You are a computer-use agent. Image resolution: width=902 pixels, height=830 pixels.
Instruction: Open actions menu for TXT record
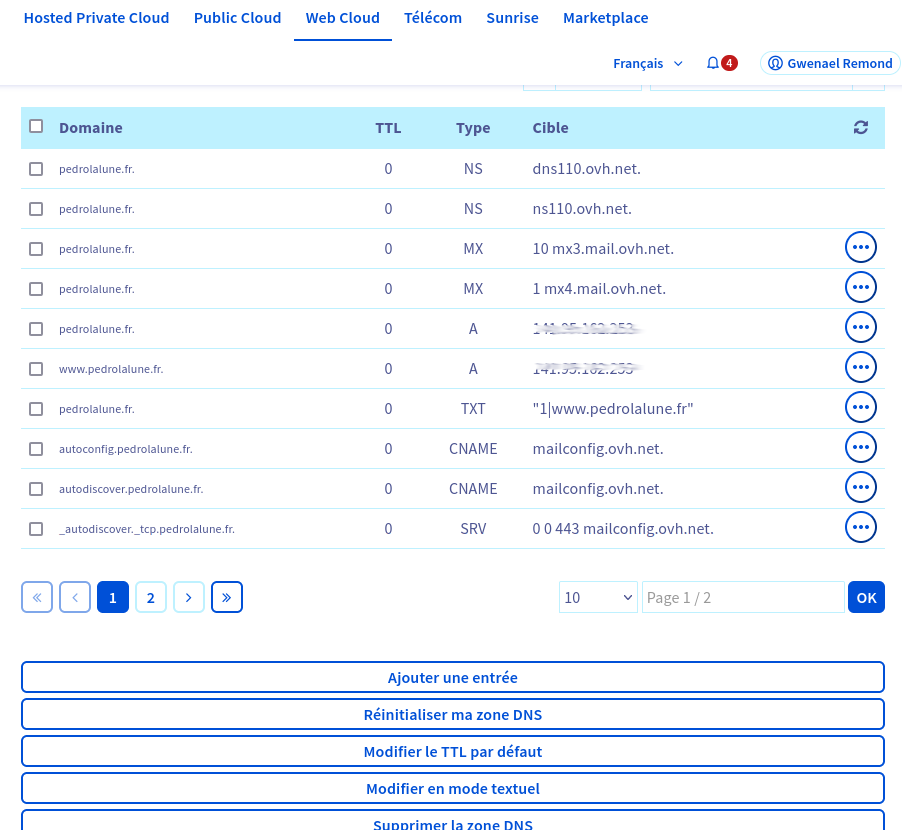[x=860, y=407]
